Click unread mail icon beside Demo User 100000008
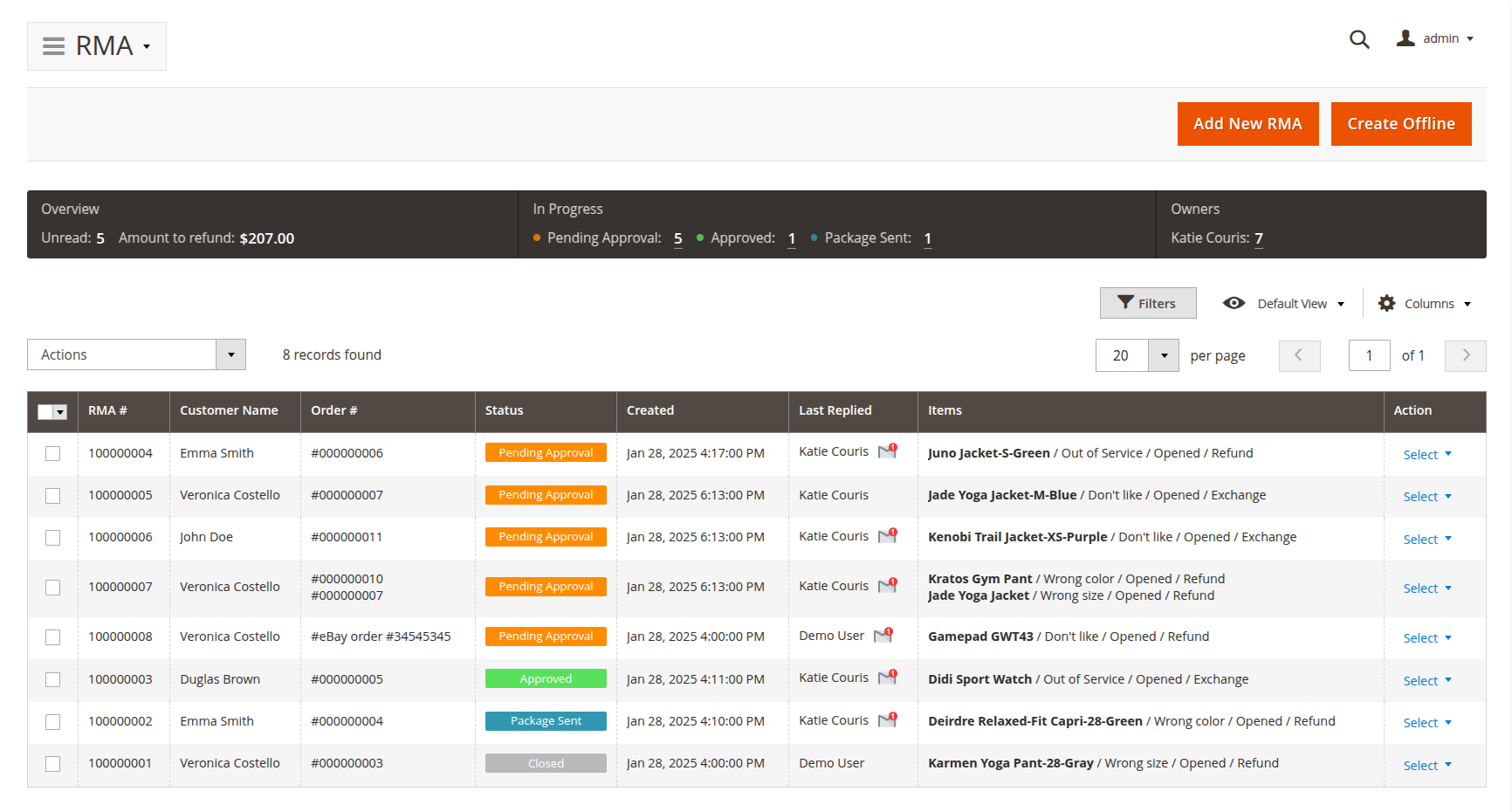This screenshot has width=1512, height=812. pos(883,635)
